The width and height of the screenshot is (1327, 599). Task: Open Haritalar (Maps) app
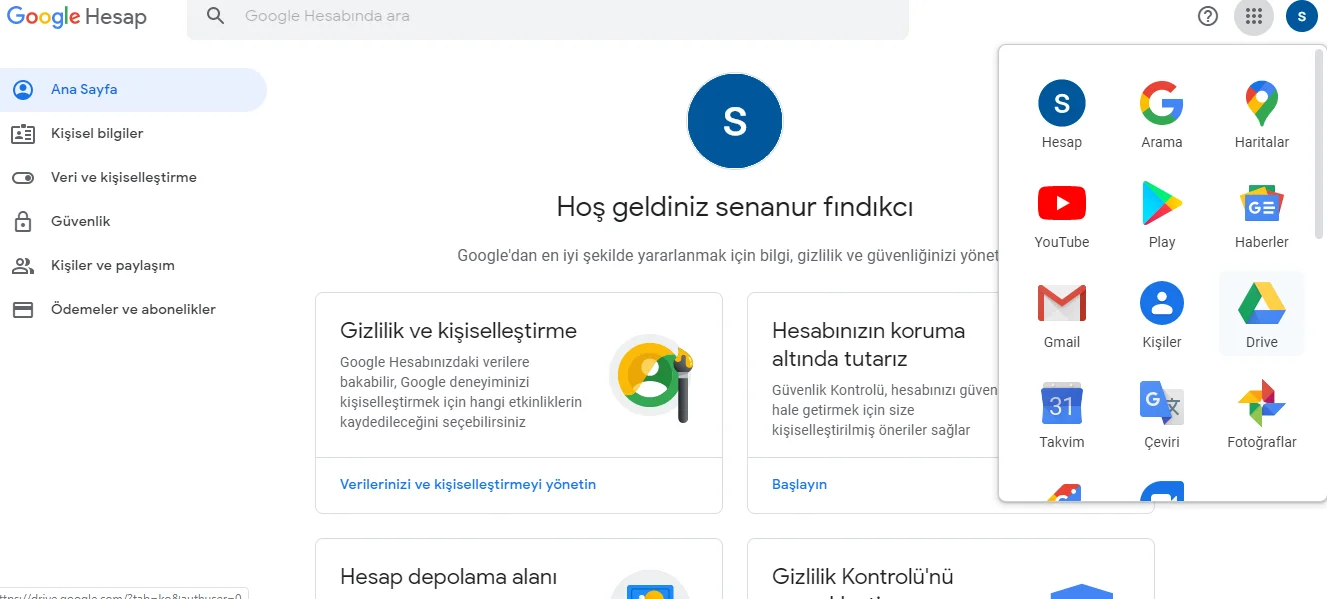click(1261, 114)
